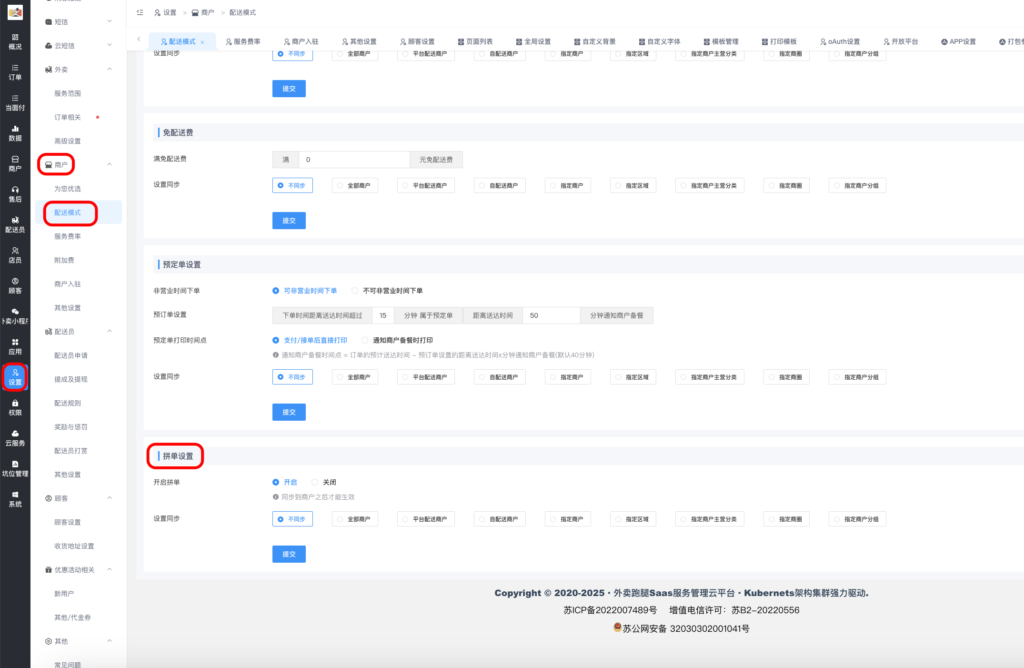Image resolution: width=1024 pixels, height=668 pixels.
Task: Click the 指定商圈 sync option toggle
Action: [x=790, y=184]
